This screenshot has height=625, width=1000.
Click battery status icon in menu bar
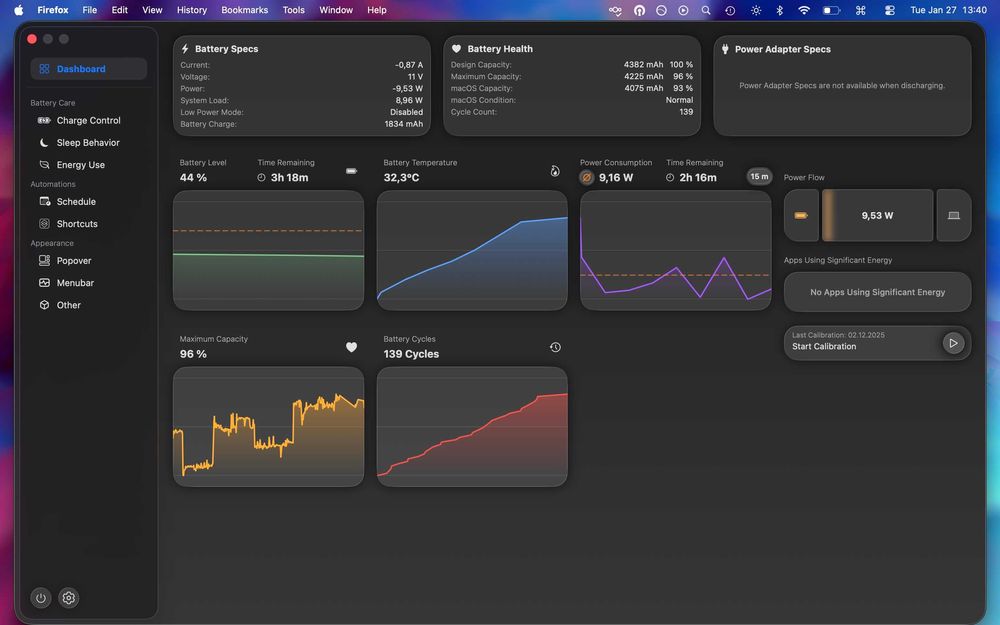pyautogui.click(x=832, y=10)
